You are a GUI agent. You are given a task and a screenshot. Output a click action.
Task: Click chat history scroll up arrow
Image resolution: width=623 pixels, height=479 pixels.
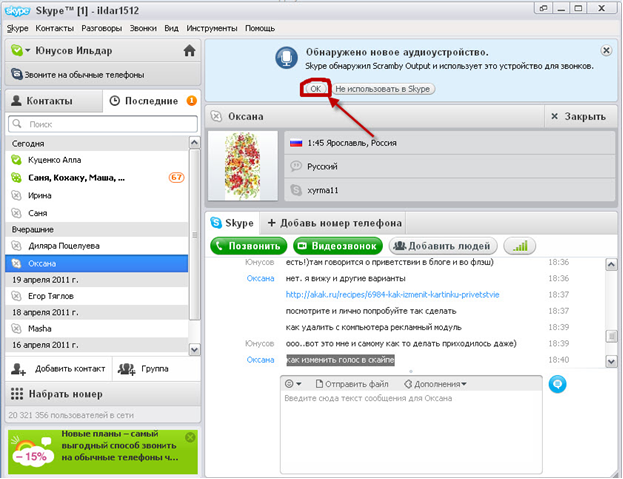click(x=611, y=265)
